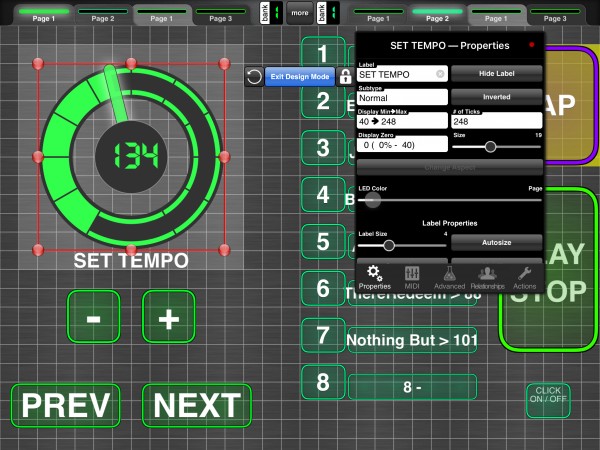Click the minus tempo button

tap(94, 316)
